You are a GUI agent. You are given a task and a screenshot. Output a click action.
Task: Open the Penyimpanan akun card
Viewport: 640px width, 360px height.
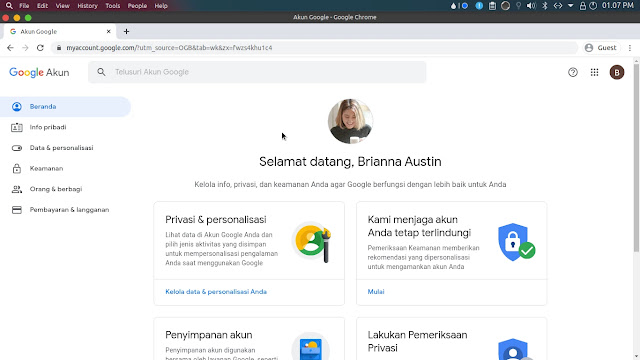[x=249, y=339]
